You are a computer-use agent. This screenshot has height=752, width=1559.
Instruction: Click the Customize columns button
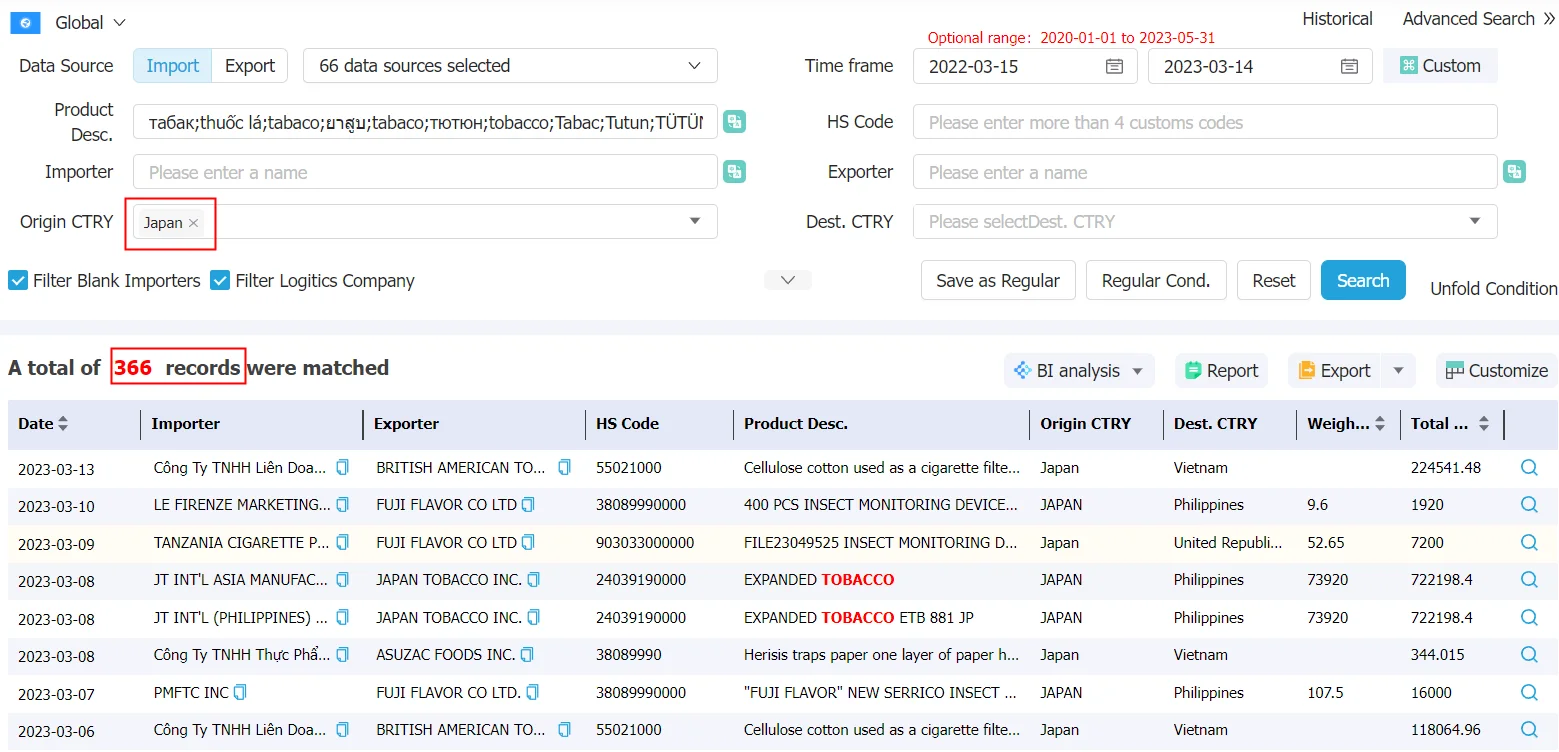tap(1496, 371)
